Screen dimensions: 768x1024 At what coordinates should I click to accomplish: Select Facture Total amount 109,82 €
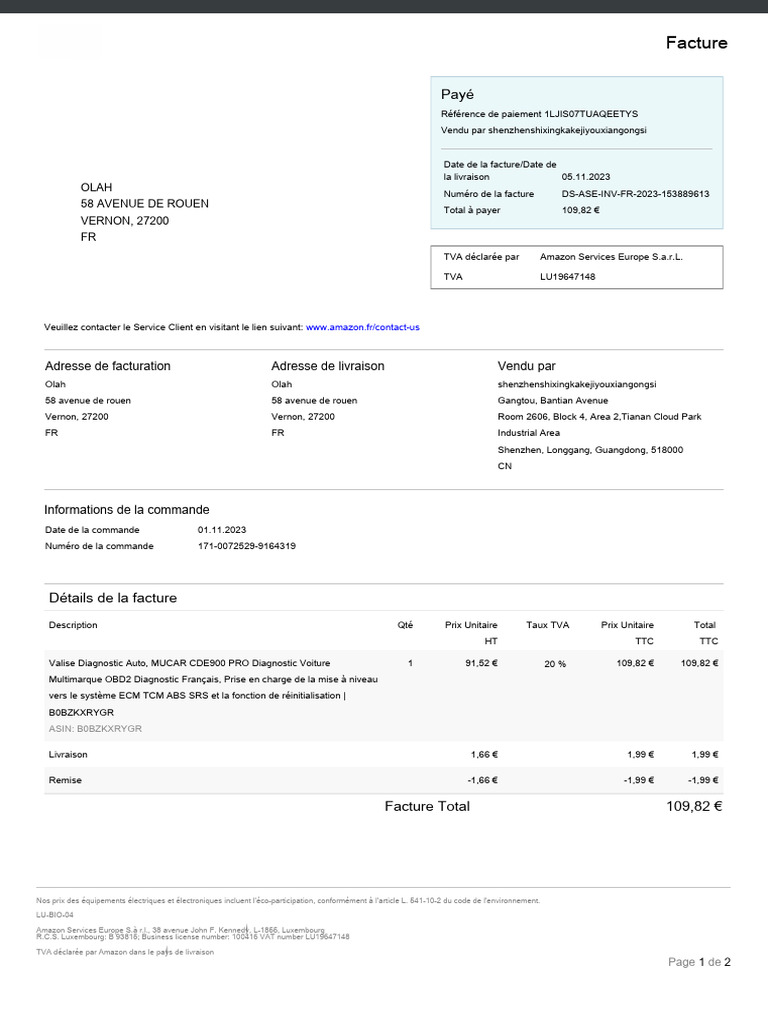[x=694, y=807]
